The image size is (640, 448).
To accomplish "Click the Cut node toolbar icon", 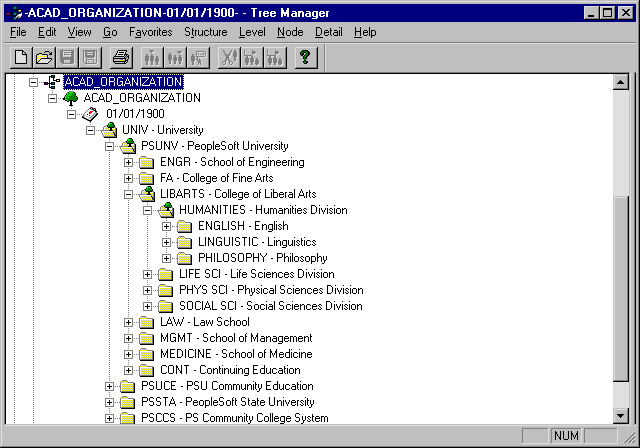I will click(229, 57).
